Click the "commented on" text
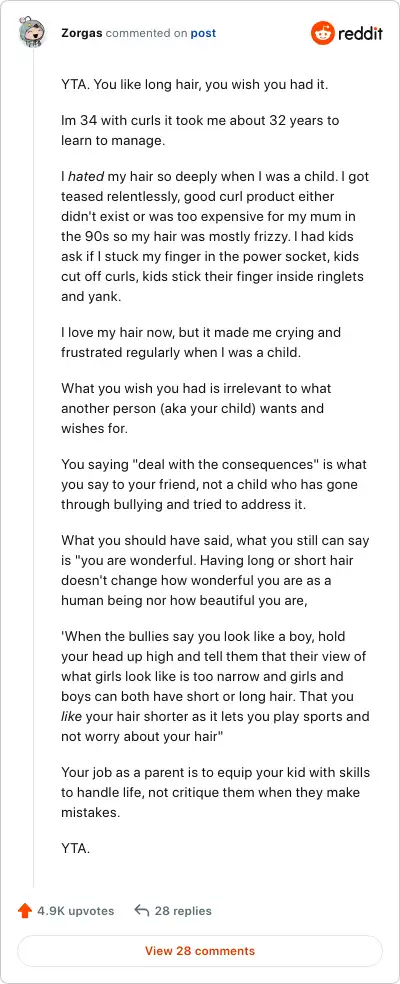The image size is (400, 984). point(146,33)
